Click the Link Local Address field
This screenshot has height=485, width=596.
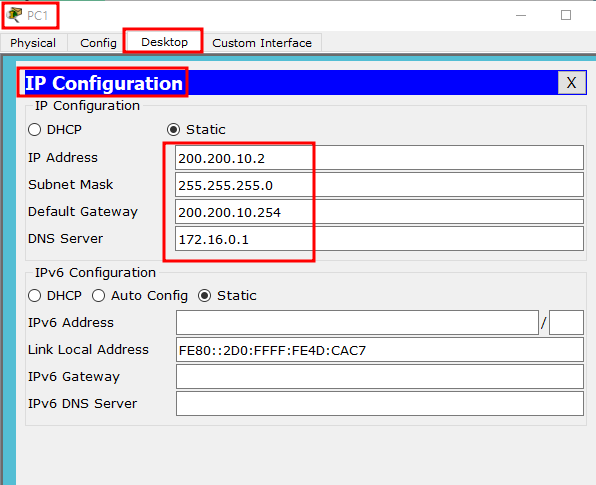pos(380,350)
